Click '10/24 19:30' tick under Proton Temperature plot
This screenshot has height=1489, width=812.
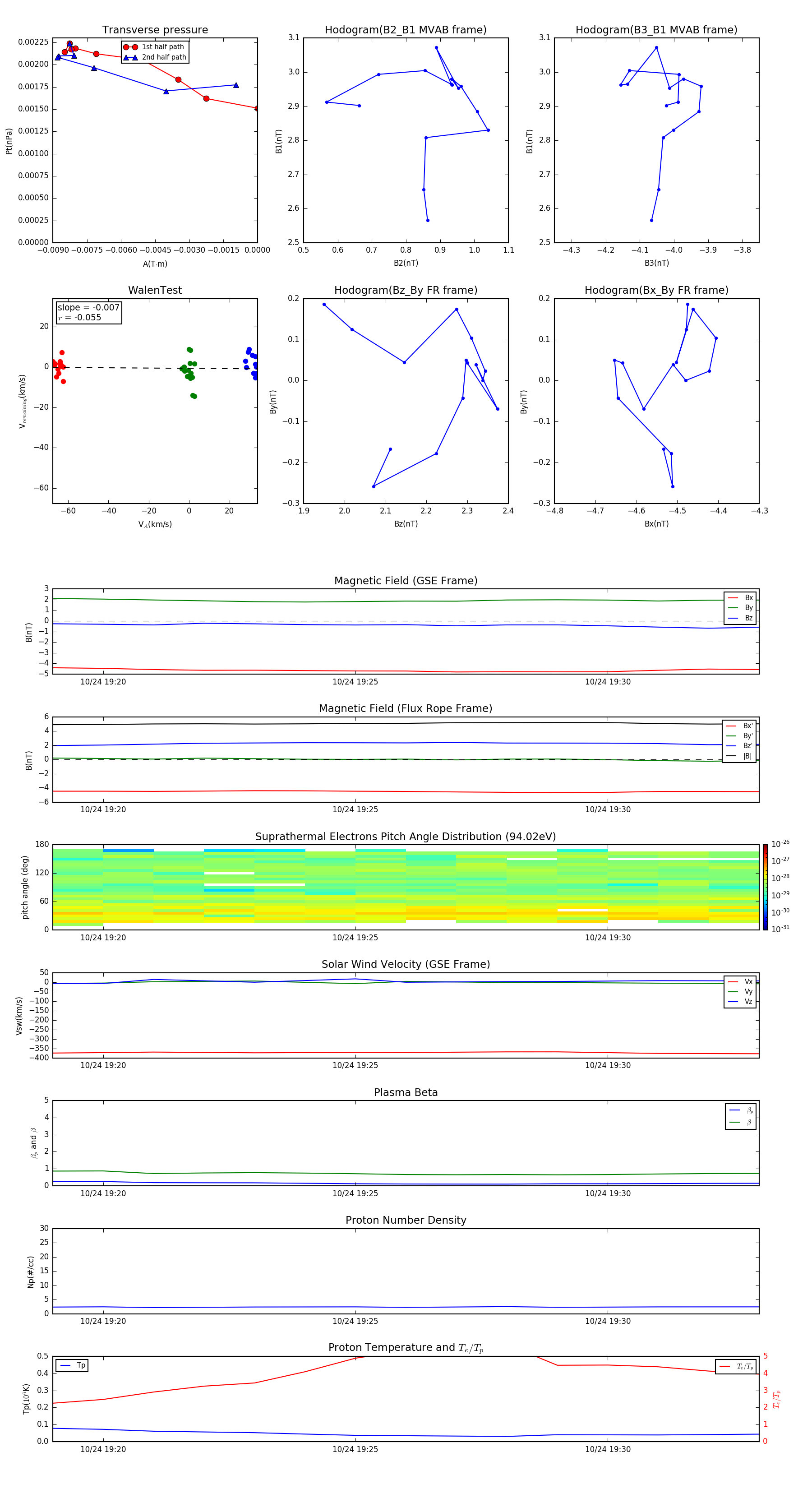[x=607, y=1449]
